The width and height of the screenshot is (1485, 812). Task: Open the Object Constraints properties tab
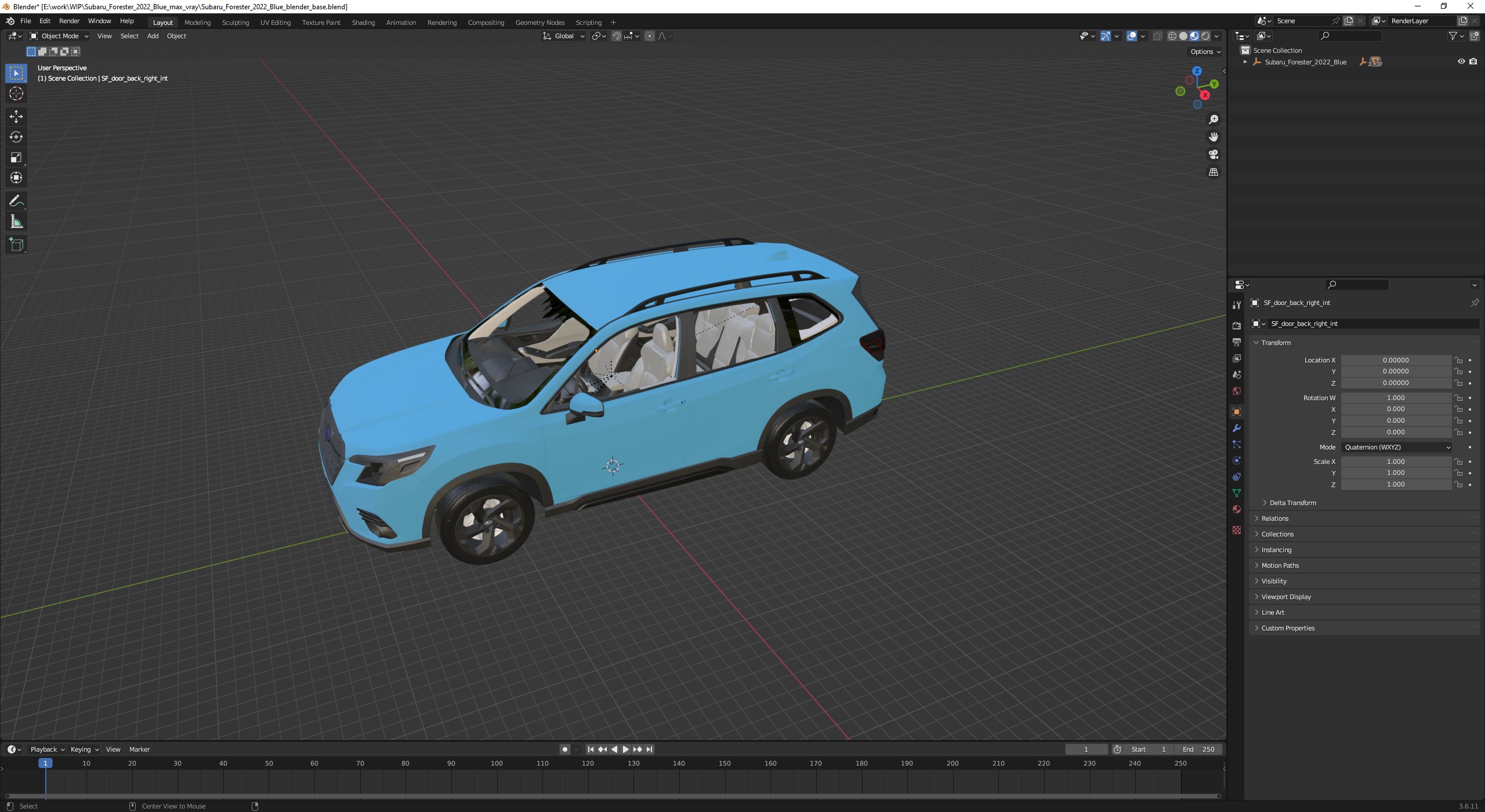point(1237,477)
